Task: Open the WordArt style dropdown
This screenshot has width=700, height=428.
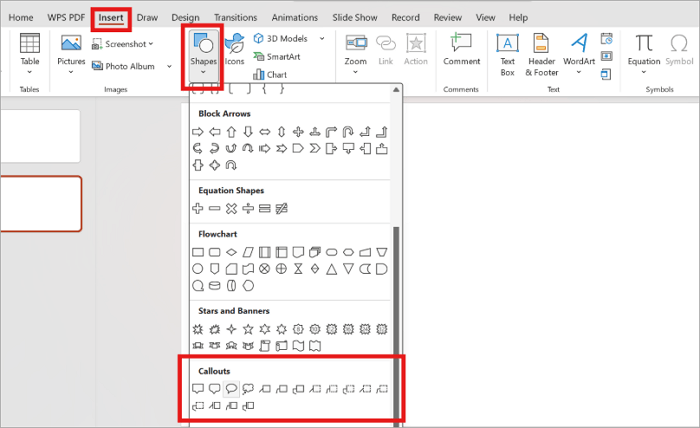Action: click(579, 72)
